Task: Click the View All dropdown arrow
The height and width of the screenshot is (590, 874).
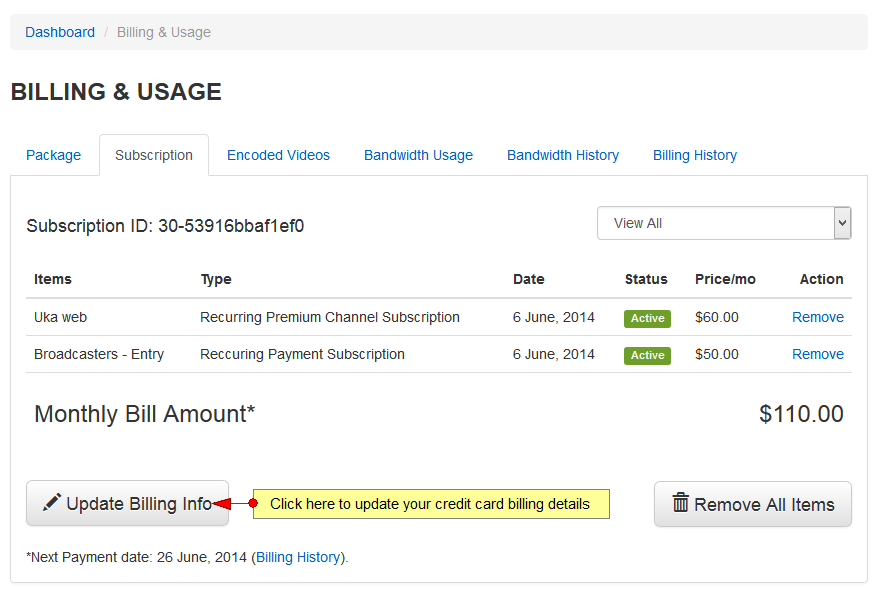Action: 842,223
